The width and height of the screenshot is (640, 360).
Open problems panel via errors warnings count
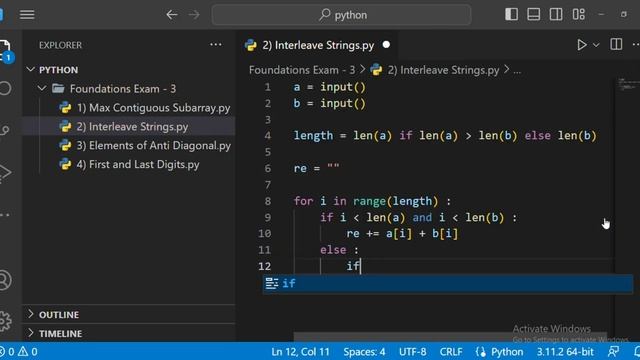pos(19,351)
